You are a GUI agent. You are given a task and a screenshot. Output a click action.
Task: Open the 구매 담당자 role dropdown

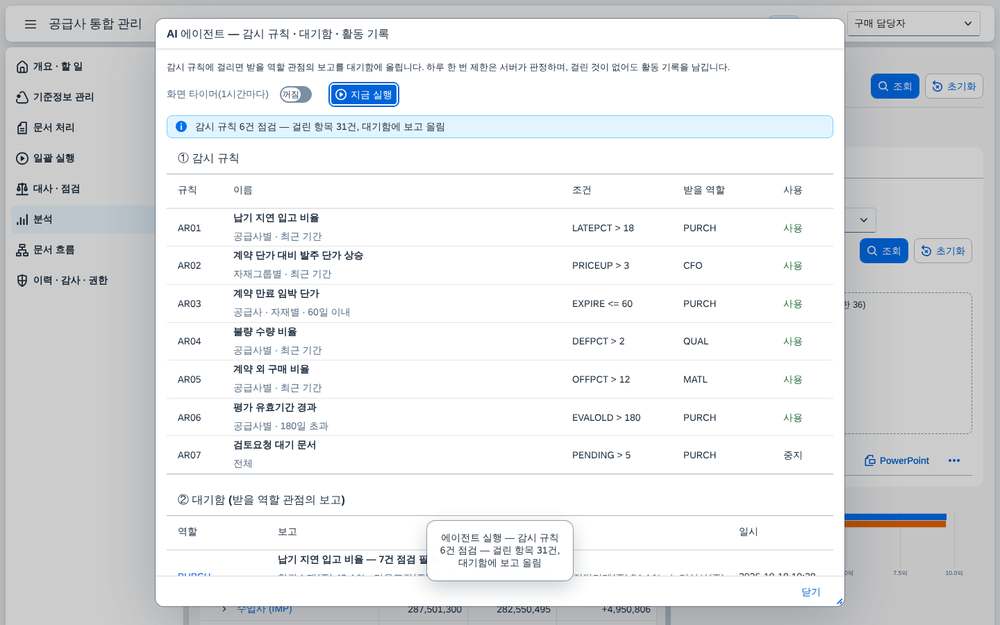click(x=913, y=24)
